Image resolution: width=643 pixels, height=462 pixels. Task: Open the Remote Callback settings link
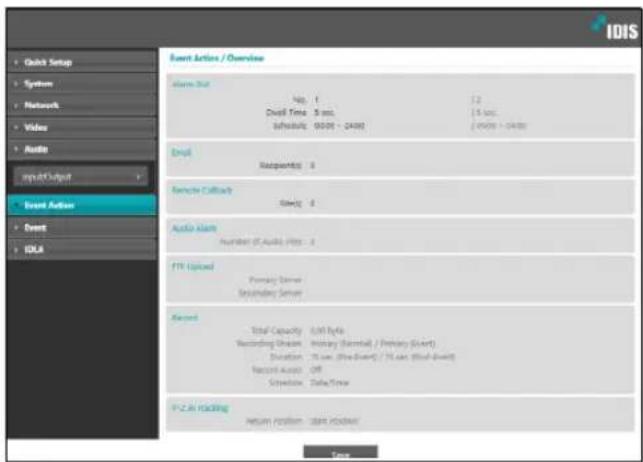pos(202,190)
